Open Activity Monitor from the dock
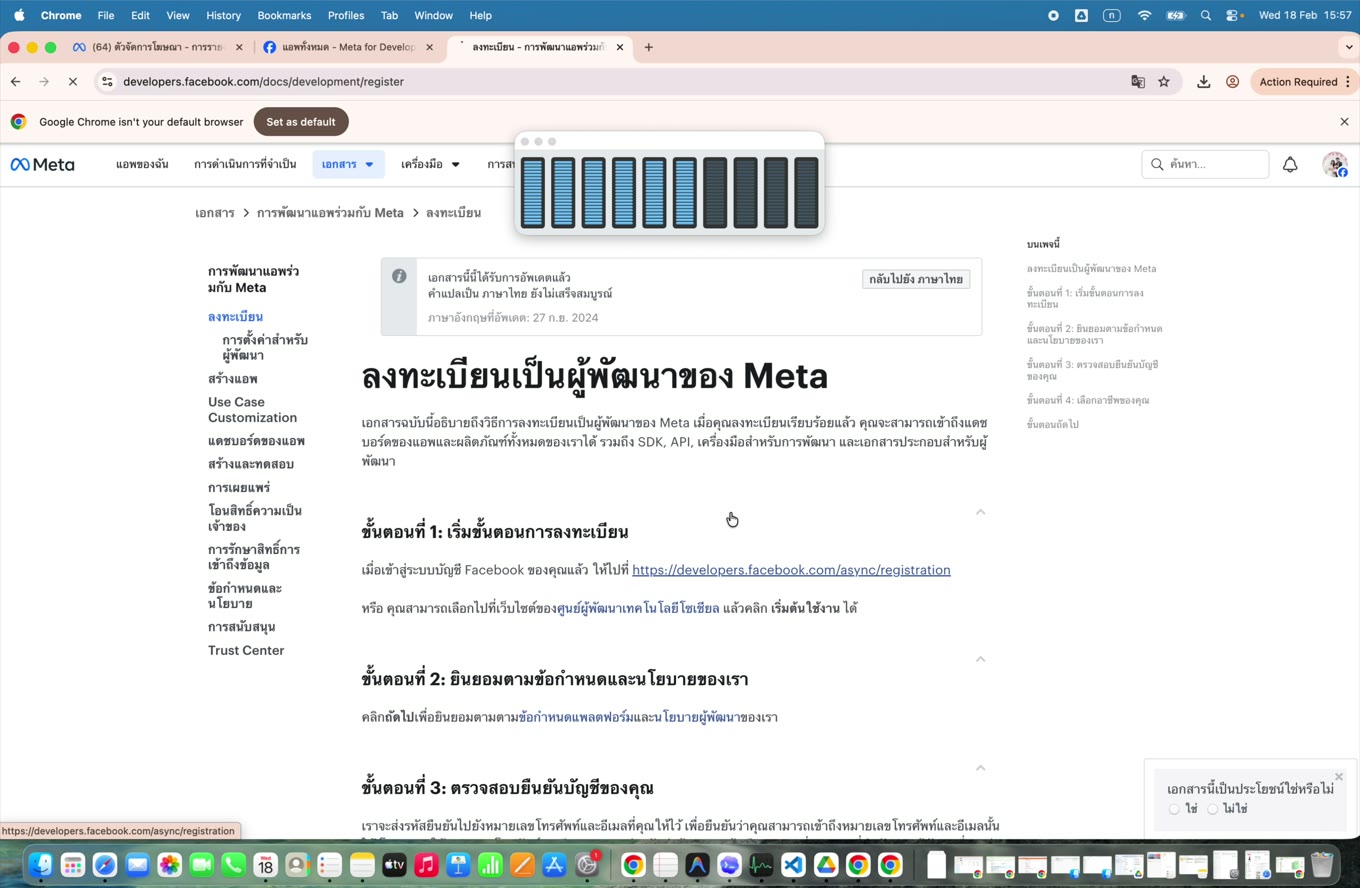 [761, 865]
